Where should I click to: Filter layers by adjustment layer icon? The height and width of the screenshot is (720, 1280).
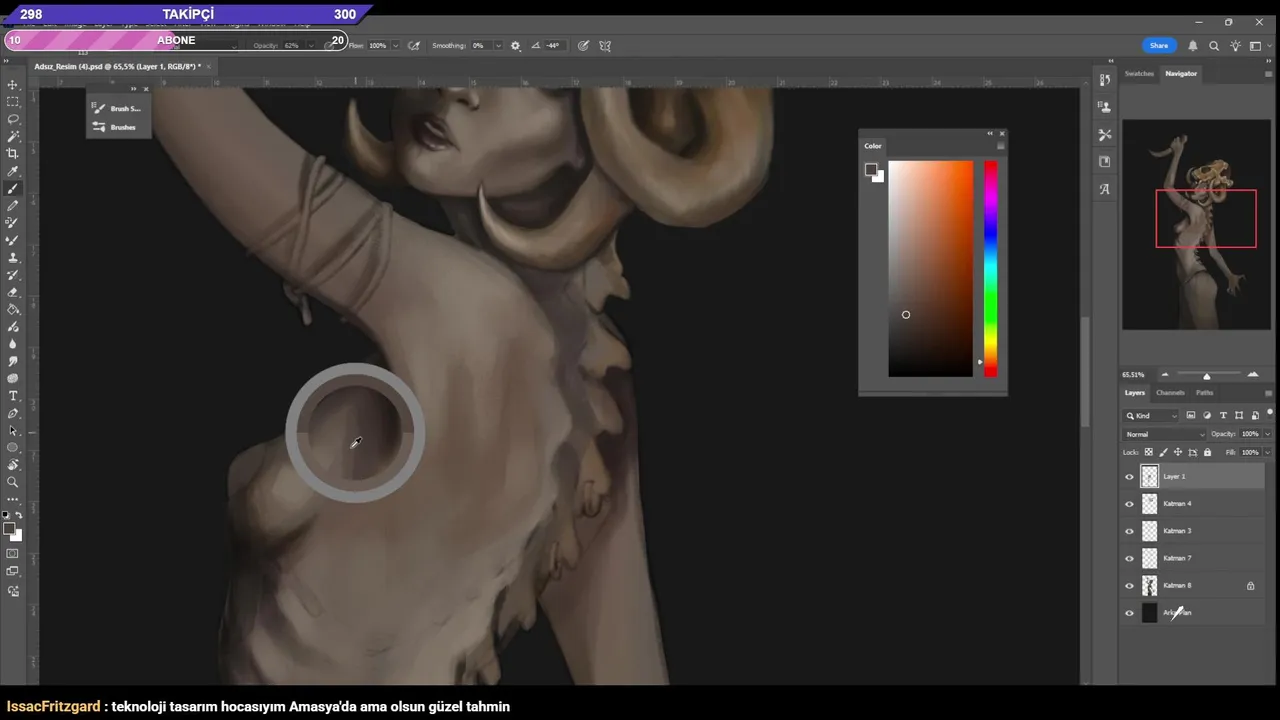1207,415
